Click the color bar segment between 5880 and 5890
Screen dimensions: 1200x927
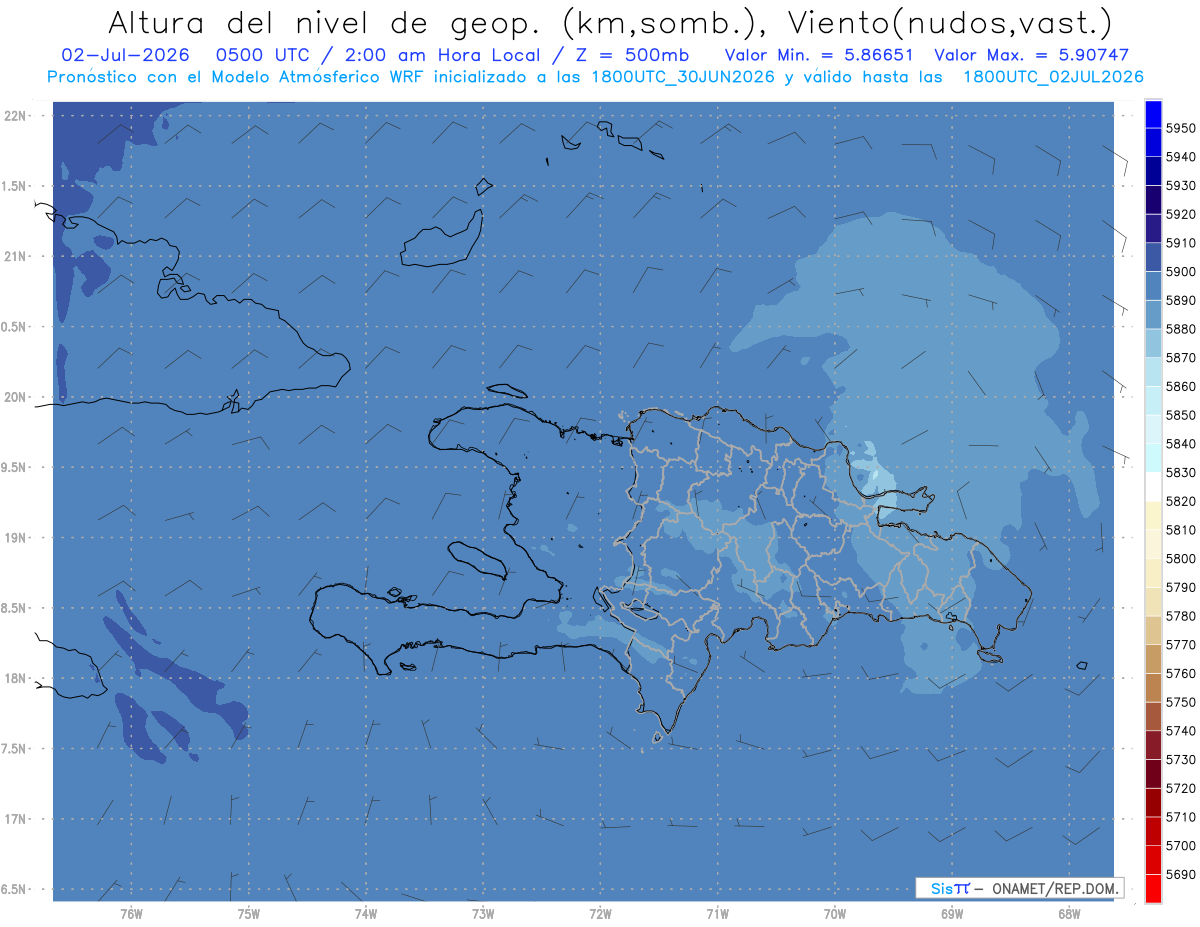pos(1153,315)
